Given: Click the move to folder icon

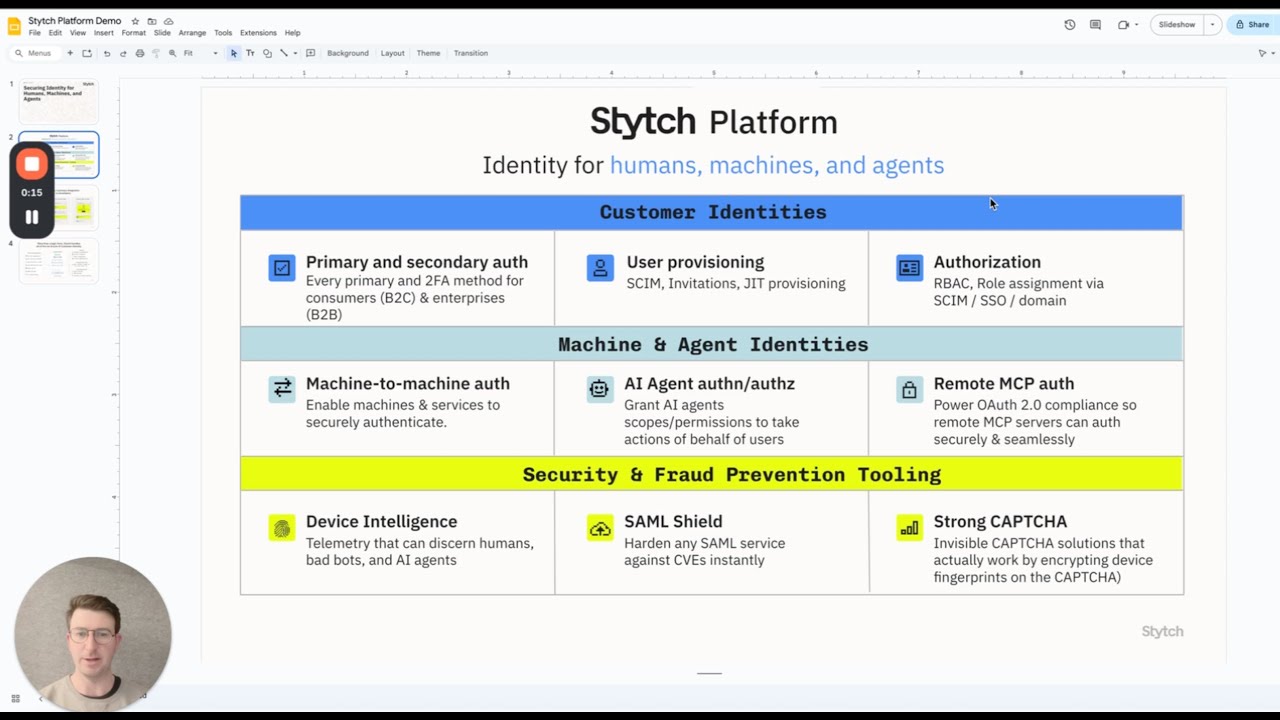Looking at the screenshot, I should 152,21.
